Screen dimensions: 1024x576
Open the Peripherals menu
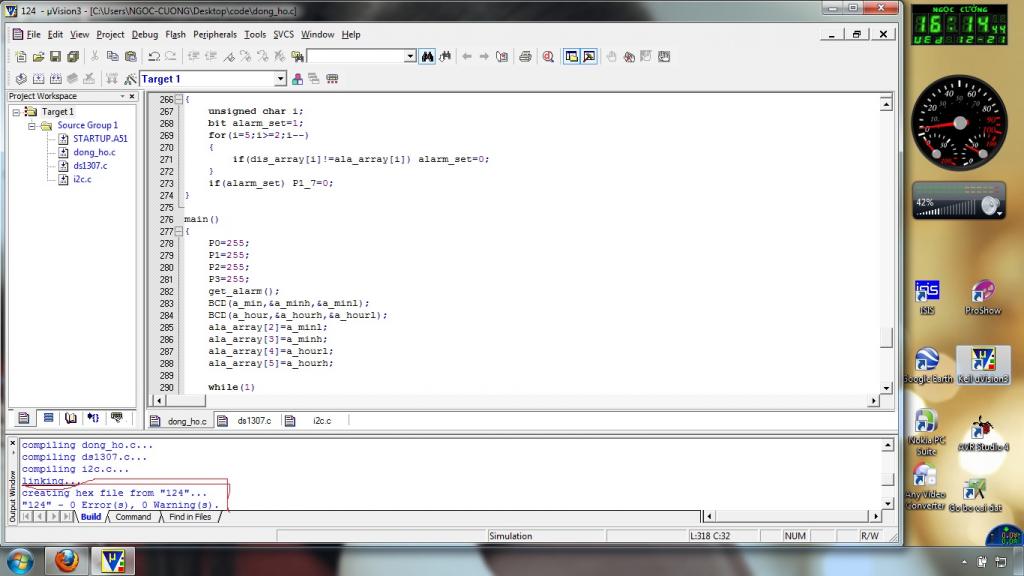tap(215, 35)
